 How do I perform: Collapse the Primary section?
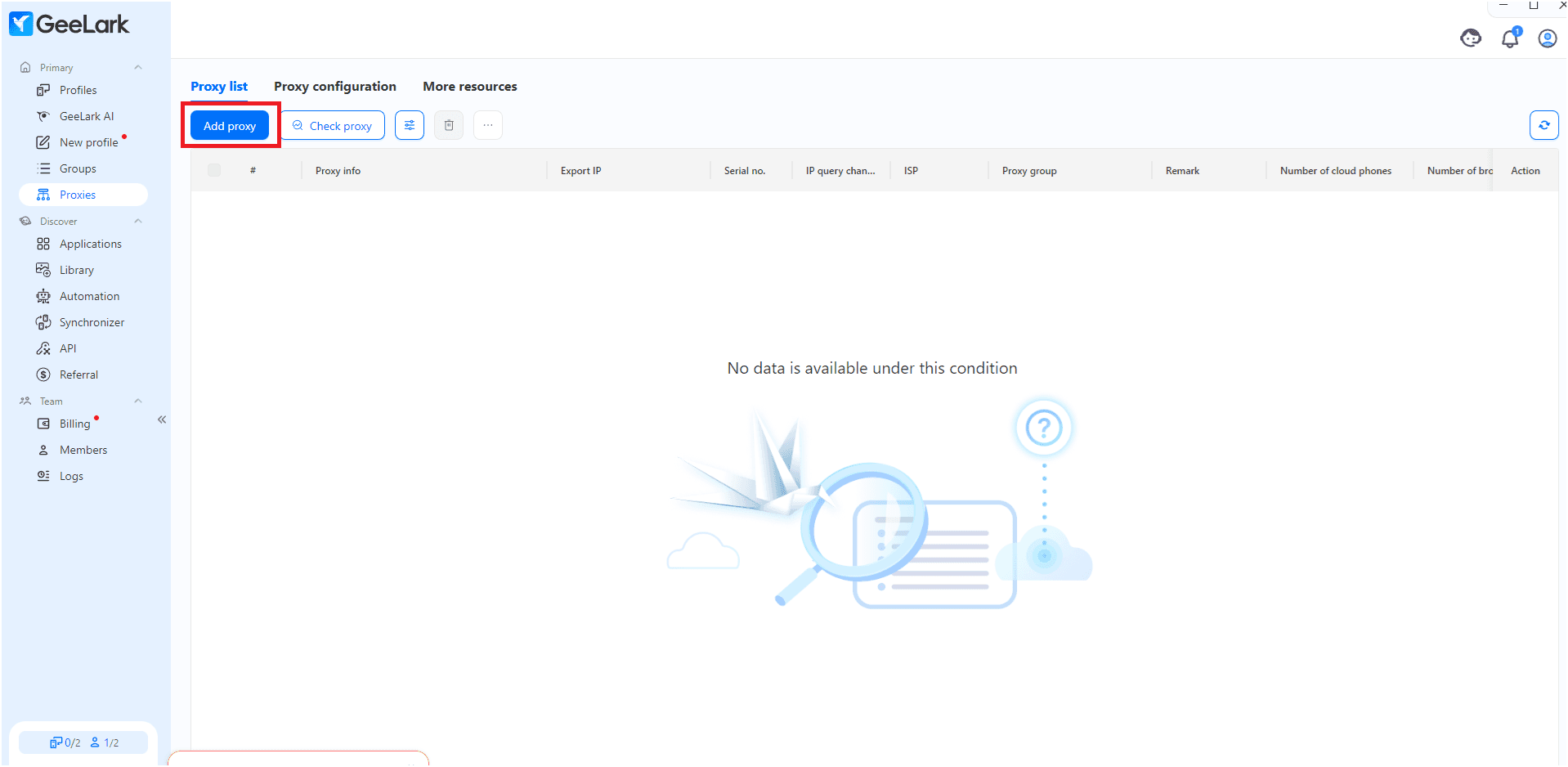[137, 67]
